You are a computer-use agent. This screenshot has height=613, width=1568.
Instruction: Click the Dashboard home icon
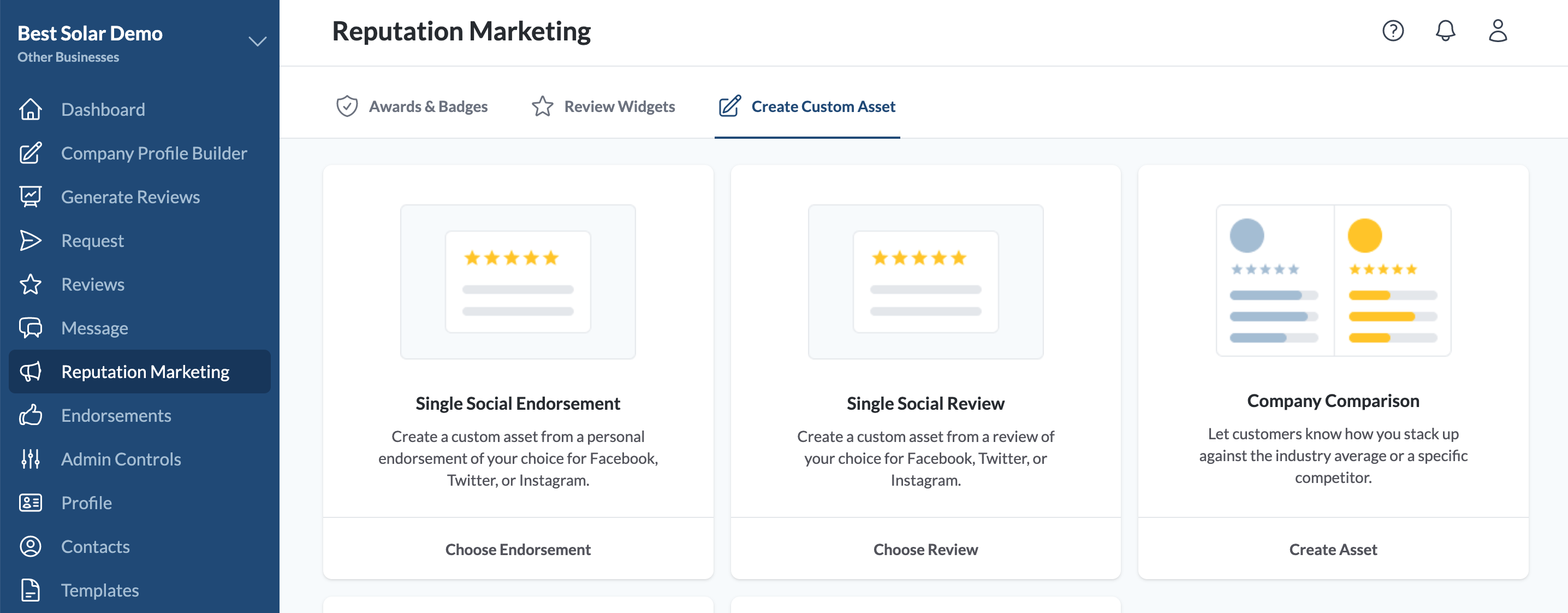31,110
